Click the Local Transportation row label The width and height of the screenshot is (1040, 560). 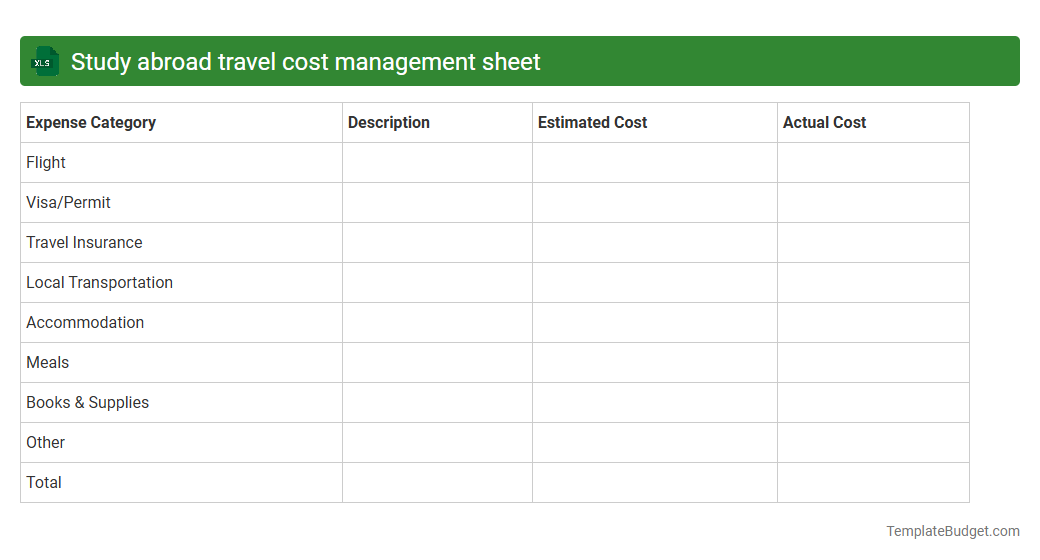click(99, 283)
